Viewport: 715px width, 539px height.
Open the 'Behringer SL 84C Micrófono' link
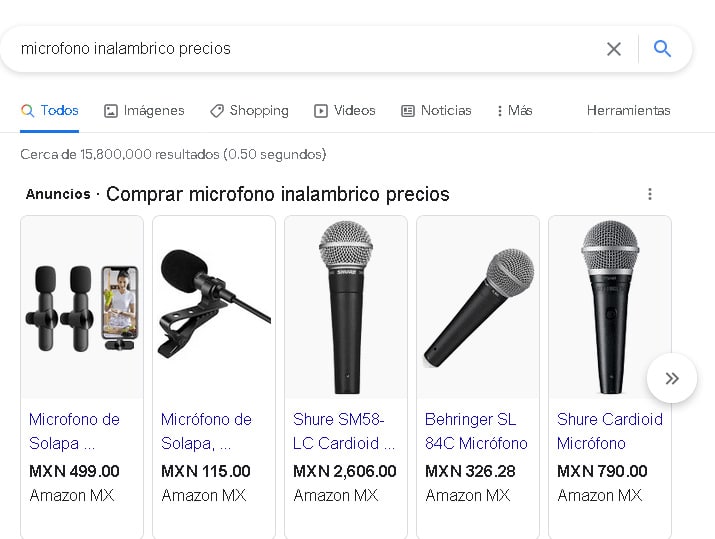476,431
